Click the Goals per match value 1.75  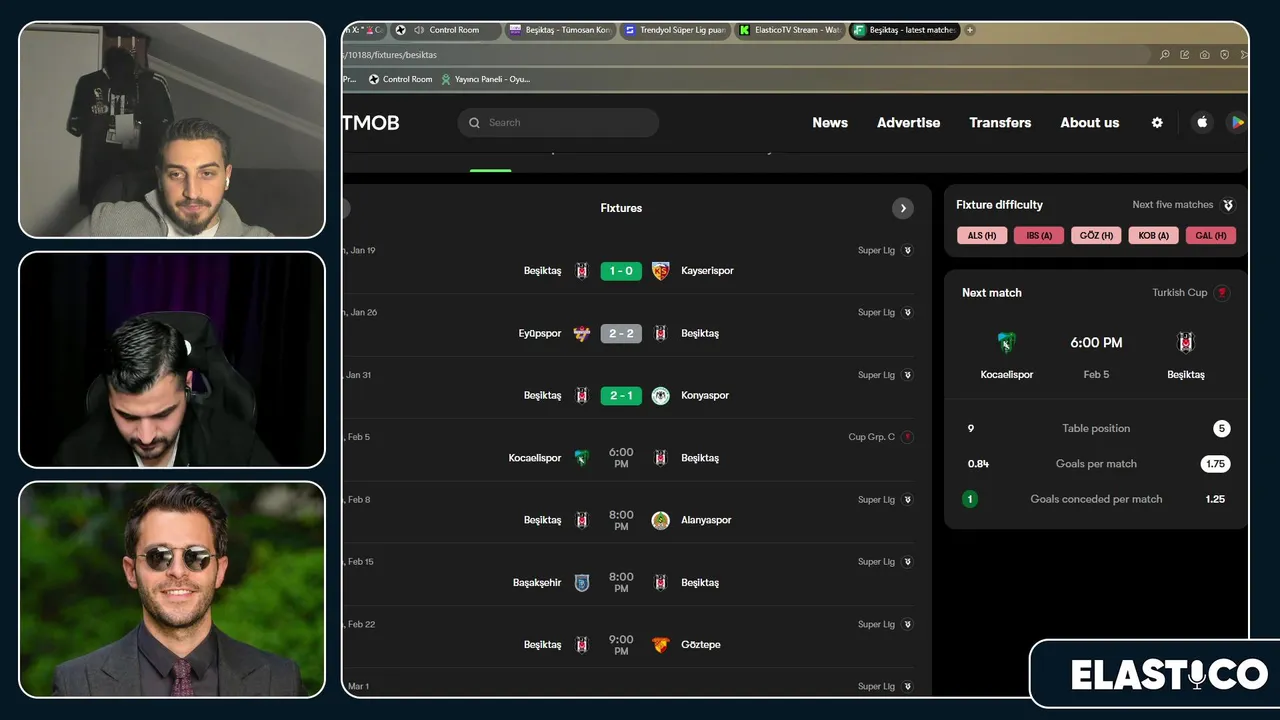(x=1215, y=464)
